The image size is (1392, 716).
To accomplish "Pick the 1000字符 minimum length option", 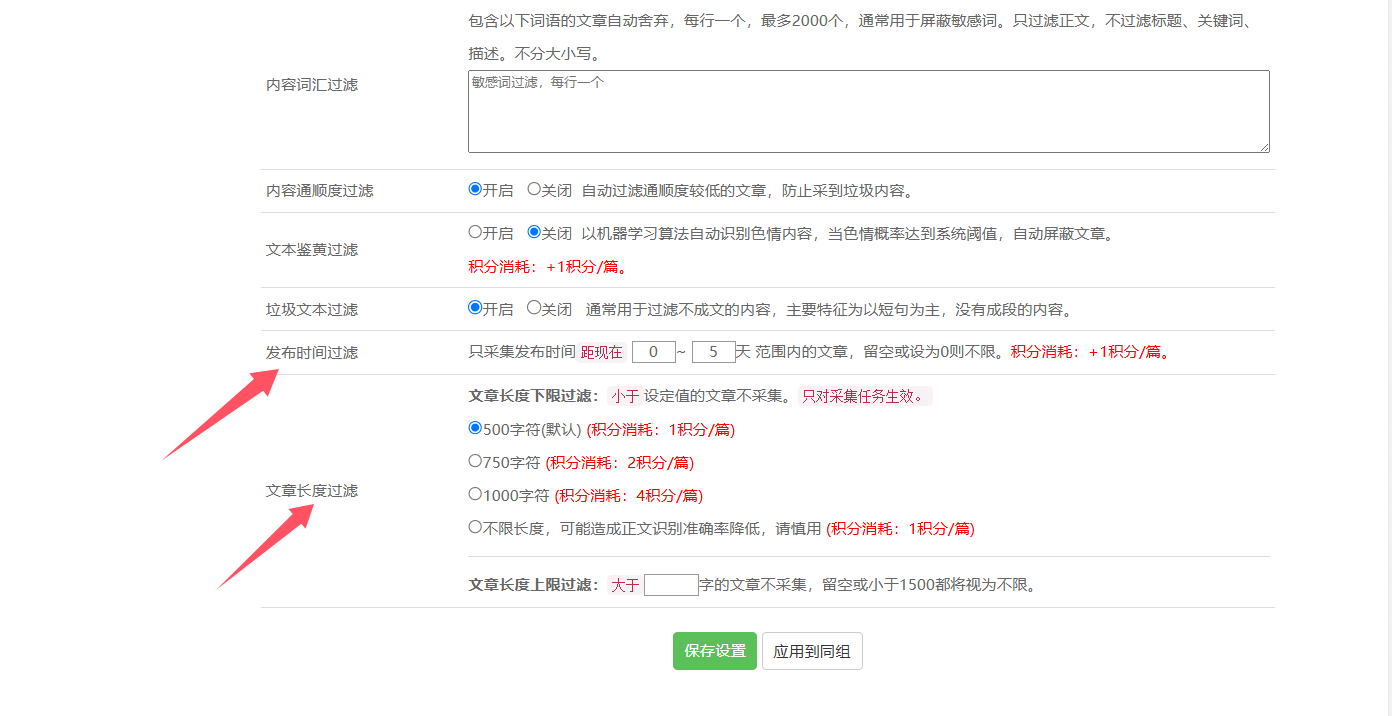I will point(475,494).
